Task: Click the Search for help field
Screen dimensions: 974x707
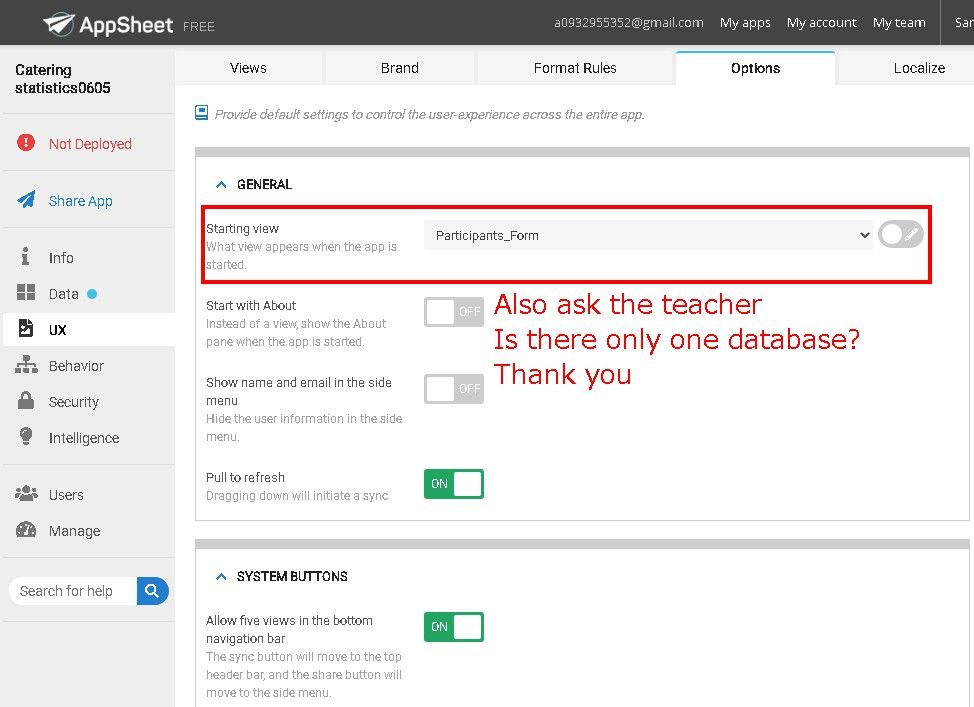Action: (73, 591)
